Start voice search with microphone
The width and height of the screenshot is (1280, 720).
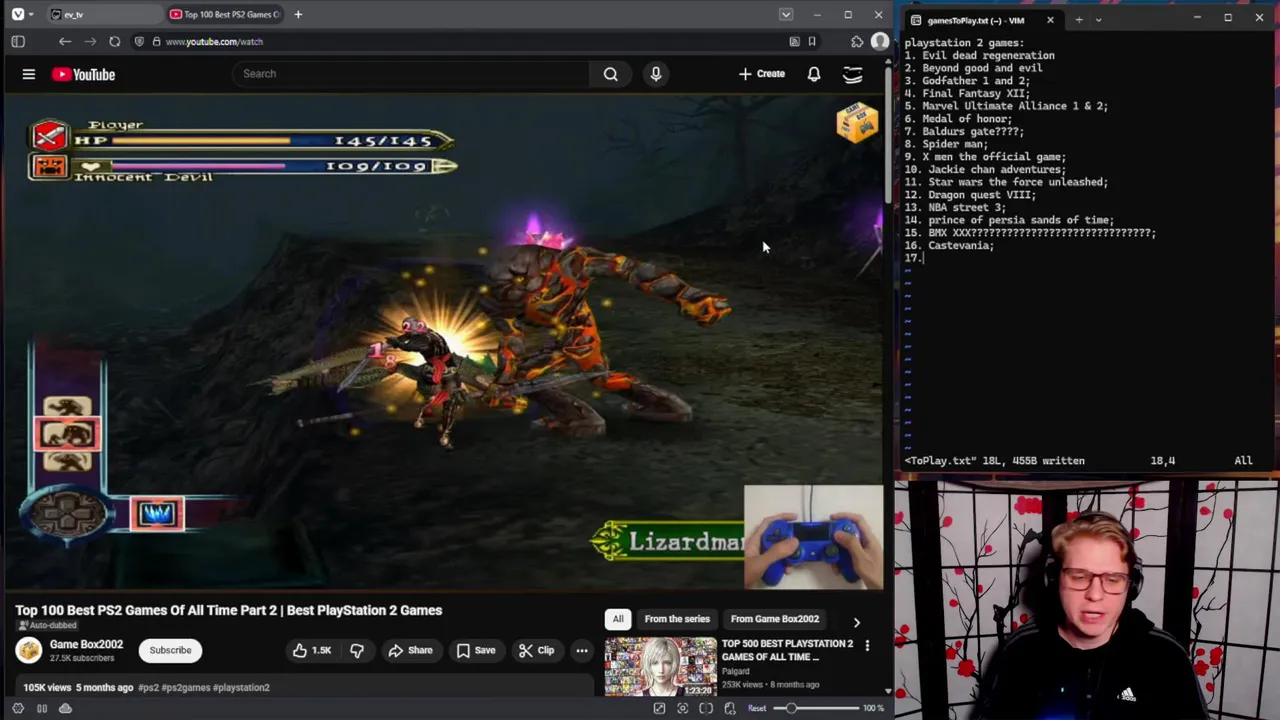coord(656,73)
